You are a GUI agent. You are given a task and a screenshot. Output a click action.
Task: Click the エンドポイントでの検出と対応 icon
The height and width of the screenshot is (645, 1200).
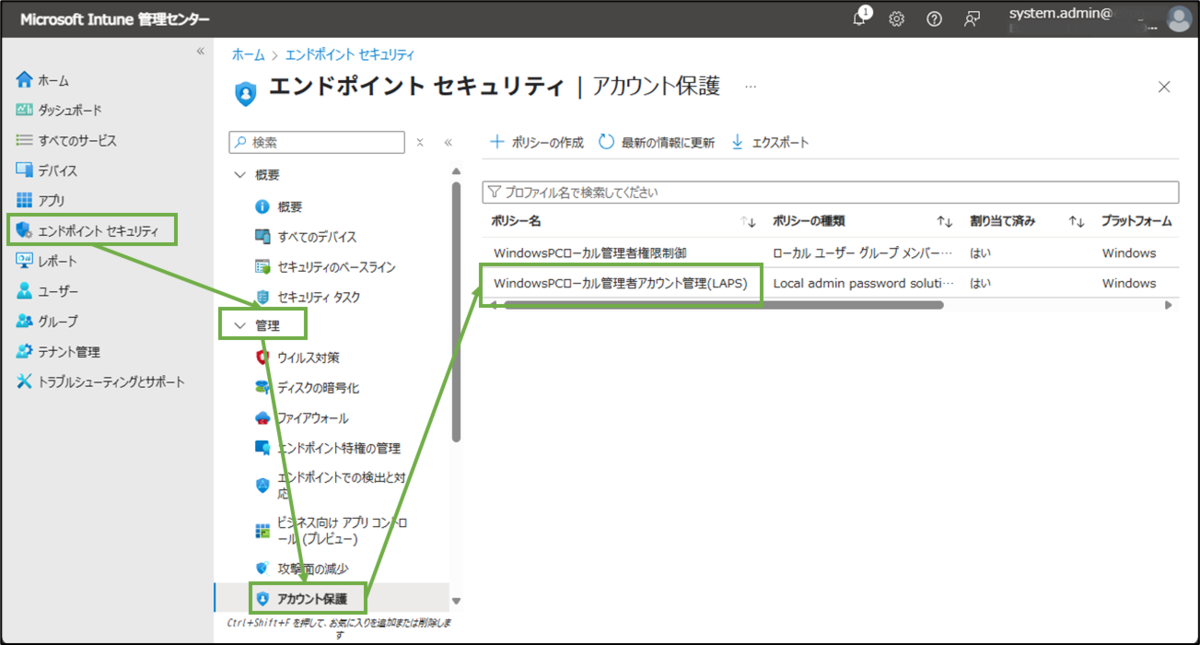click(x=263, y=485)
